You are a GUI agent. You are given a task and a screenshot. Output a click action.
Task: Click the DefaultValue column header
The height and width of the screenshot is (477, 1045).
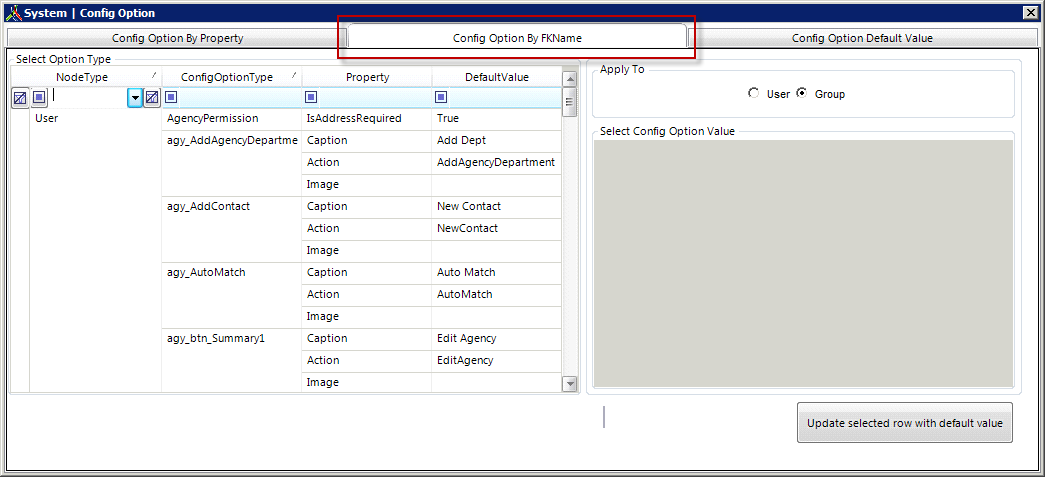(x=497, y=77)
